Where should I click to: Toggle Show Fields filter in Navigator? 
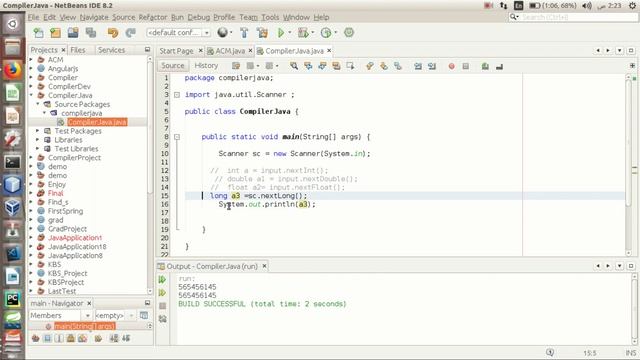pos(47,338)
